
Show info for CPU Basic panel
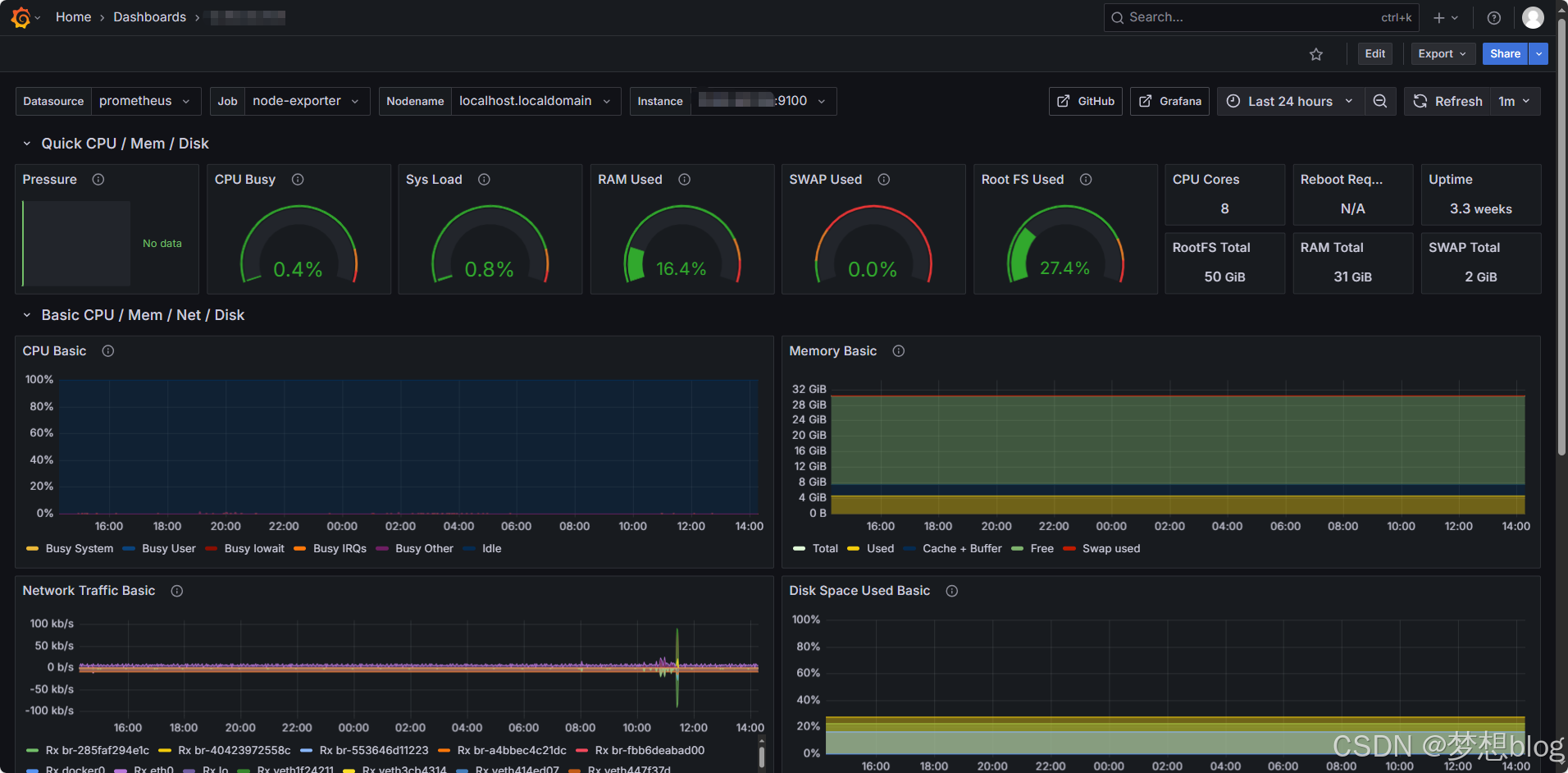pos(107,350)
